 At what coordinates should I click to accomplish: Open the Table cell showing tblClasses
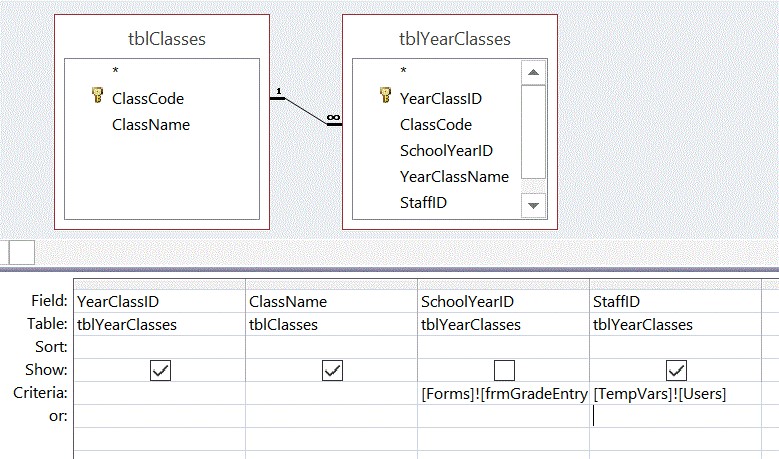point(332,324)
